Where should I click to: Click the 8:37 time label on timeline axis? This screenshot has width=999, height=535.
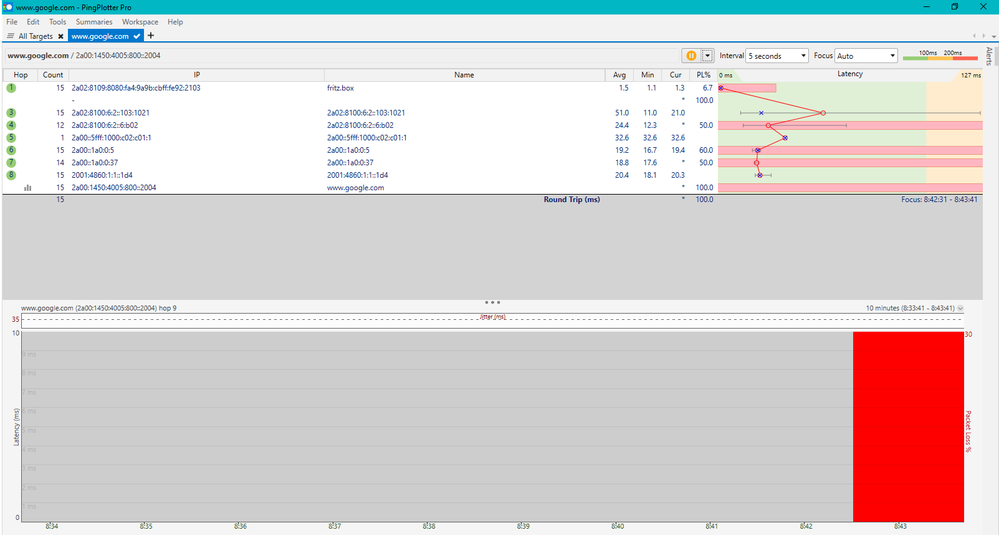(x=334, y=526)
